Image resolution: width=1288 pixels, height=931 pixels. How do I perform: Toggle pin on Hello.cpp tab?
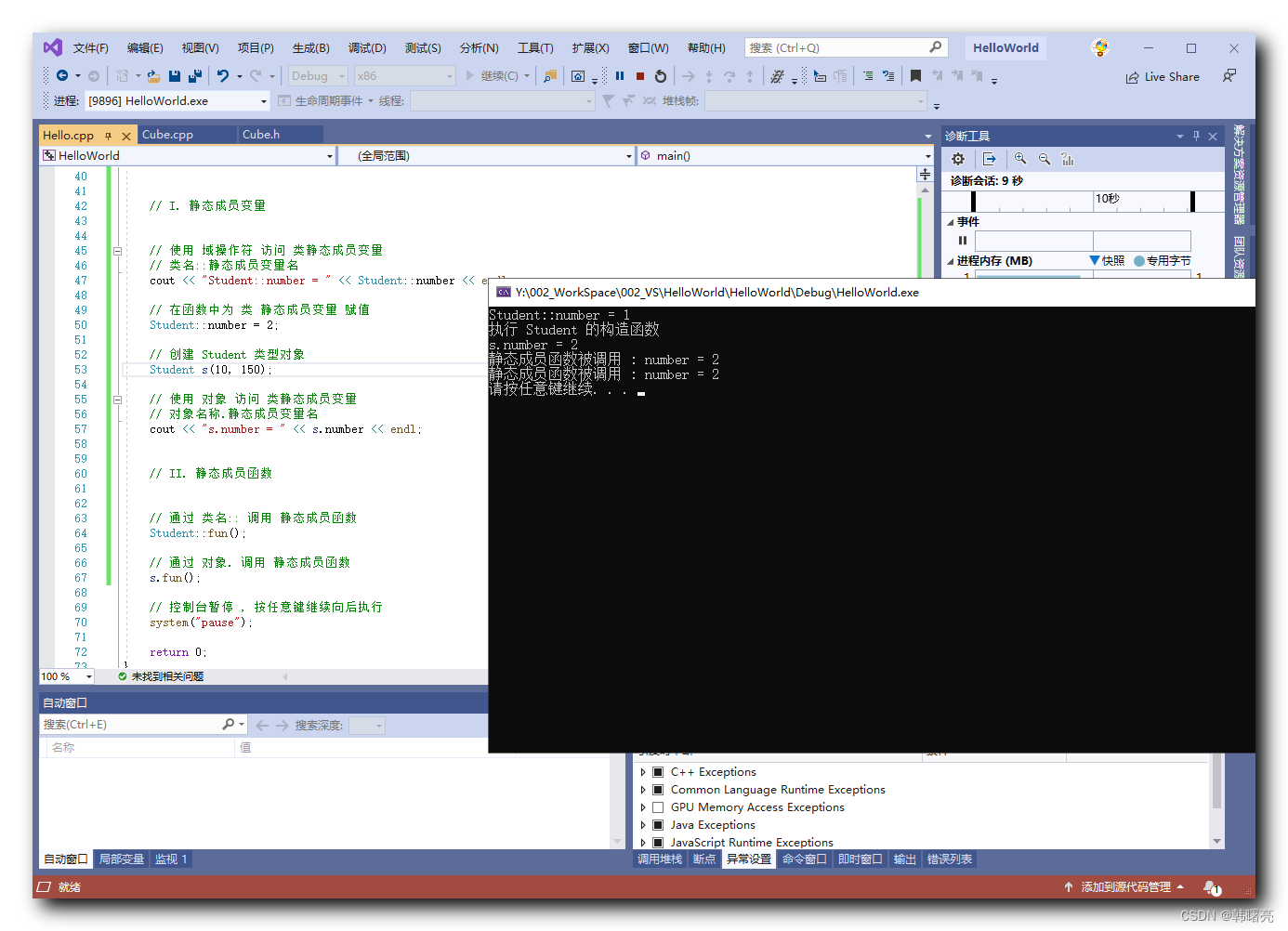point(109,136)
